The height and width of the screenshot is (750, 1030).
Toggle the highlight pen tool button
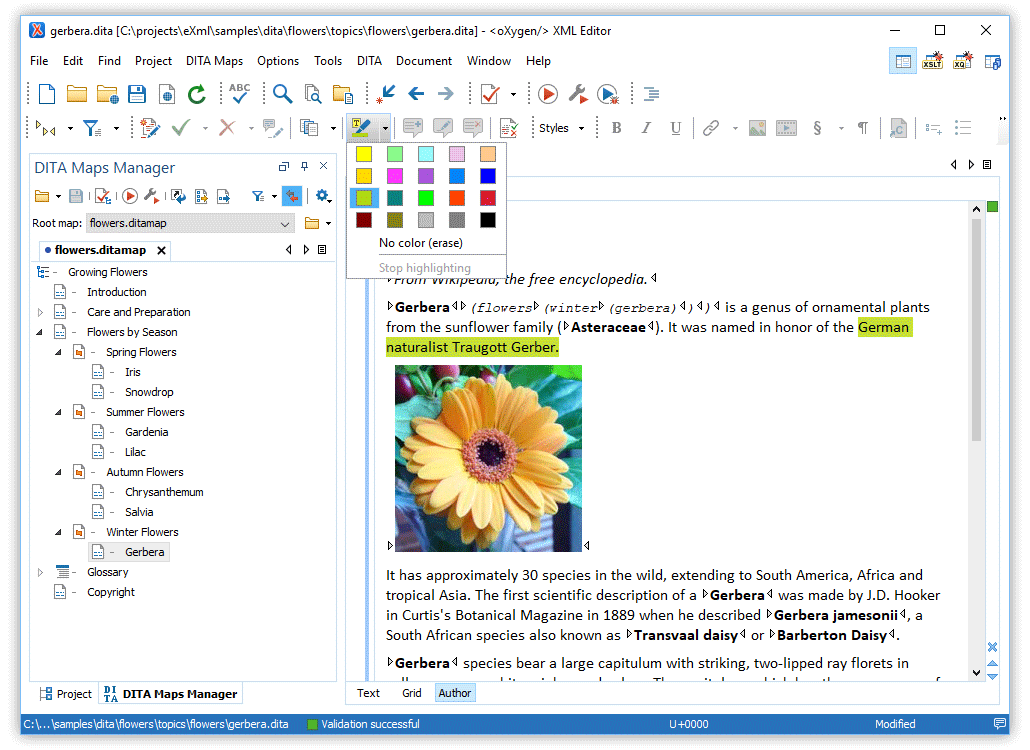[361, 128]
